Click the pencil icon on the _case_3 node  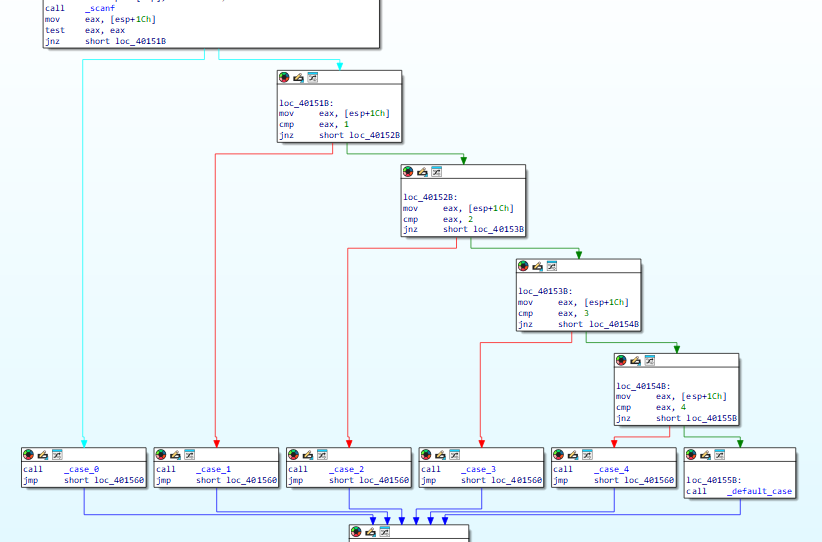coord(440,455)
